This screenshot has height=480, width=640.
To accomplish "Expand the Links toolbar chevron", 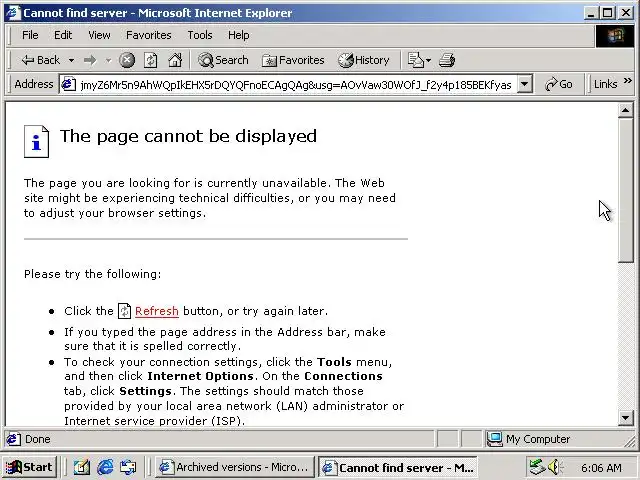I will tap(628, 81).
